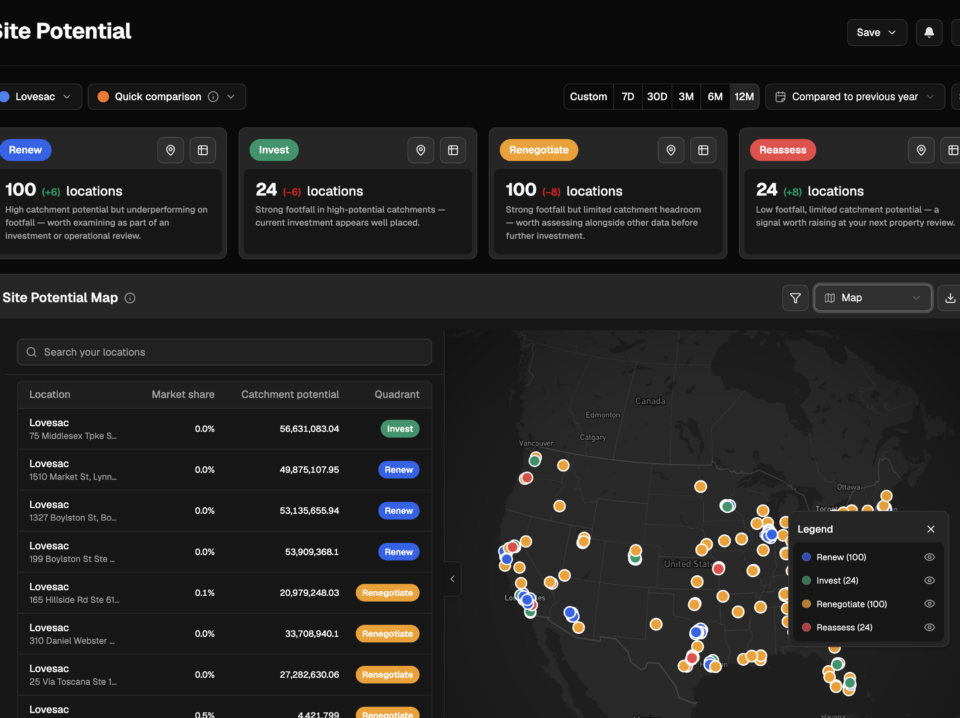Hide Reassess (24) markers in legend
This screenshot has height=718, width=960.
click(x=929, y=627)
